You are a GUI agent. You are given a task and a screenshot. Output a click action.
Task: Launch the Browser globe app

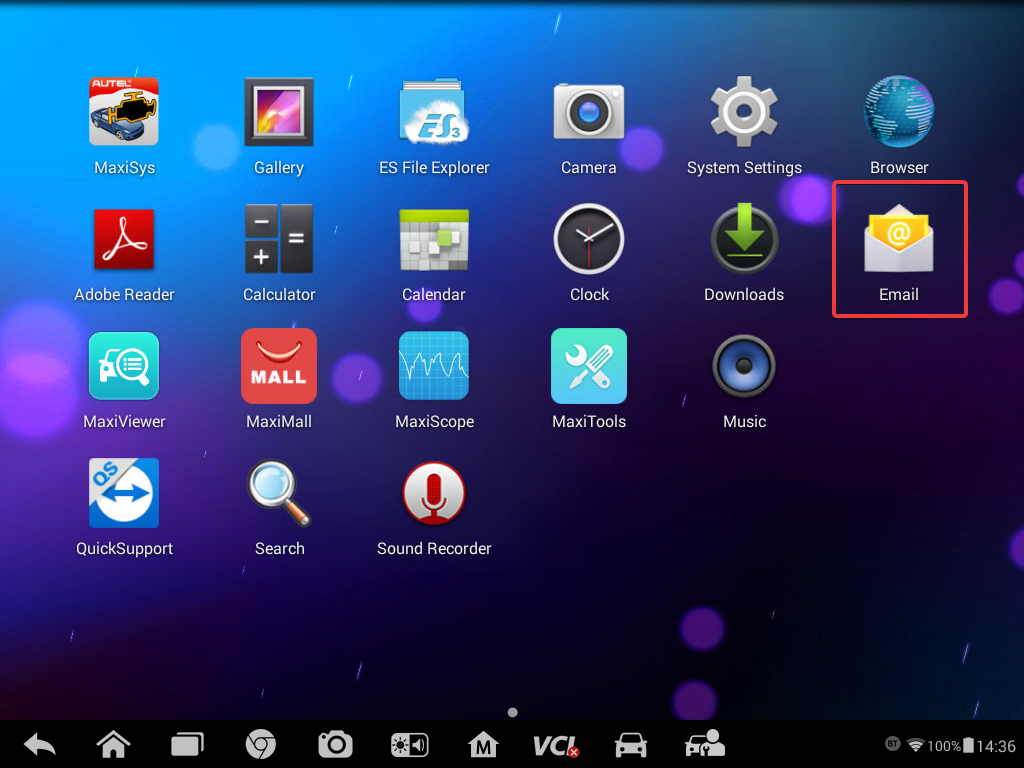(x=899, y=112)
